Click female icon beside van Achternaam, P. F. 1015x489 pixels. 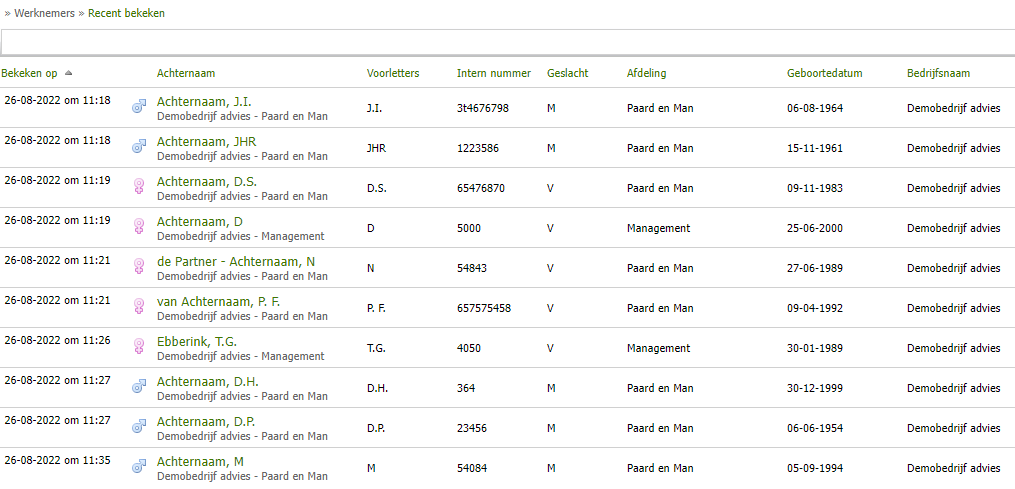pyautogui.click(x=140, y=306)
